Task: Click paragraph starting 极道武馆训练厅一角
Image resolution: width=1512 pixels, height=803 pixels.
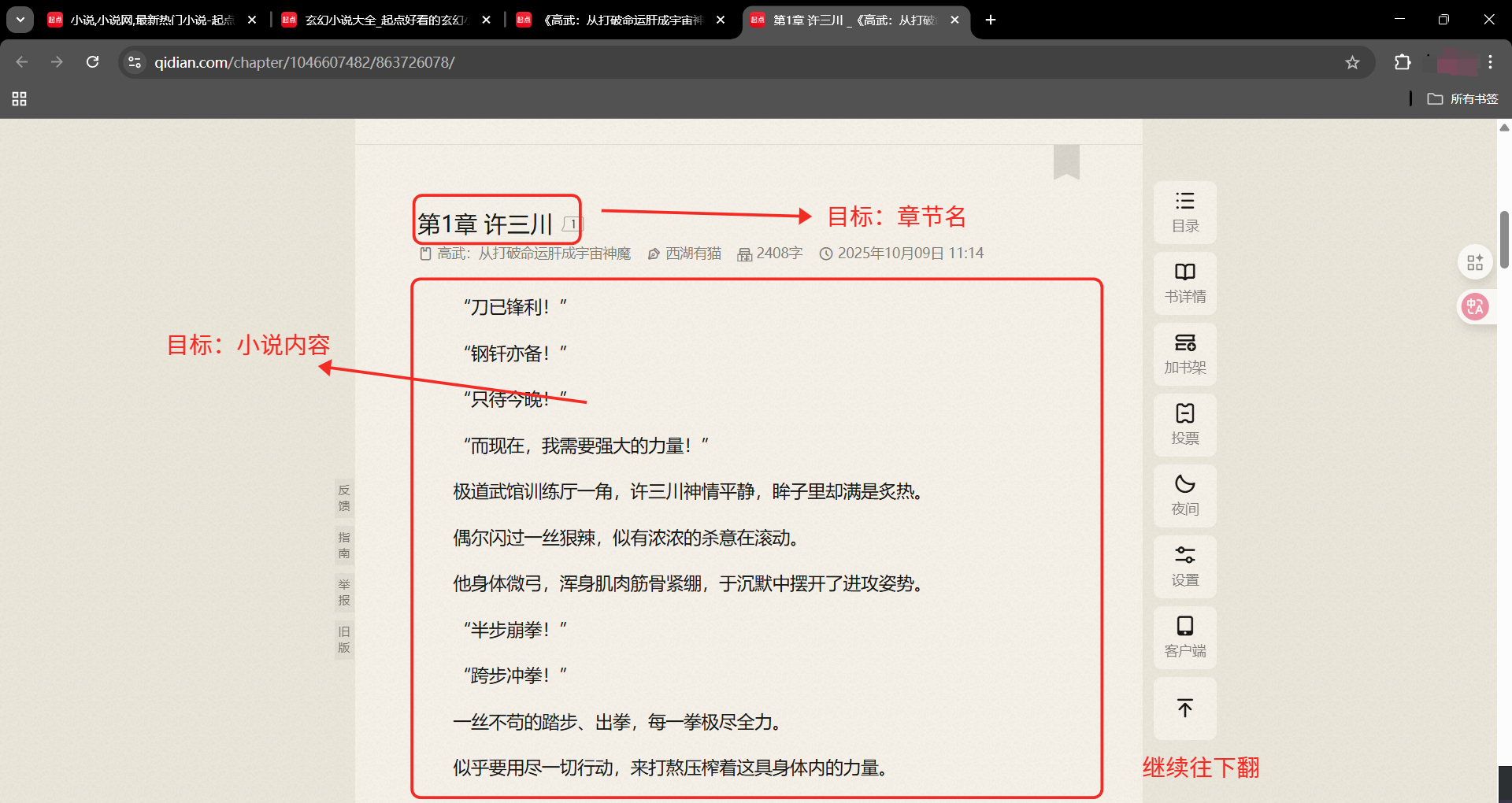Action: coord(688,492)
